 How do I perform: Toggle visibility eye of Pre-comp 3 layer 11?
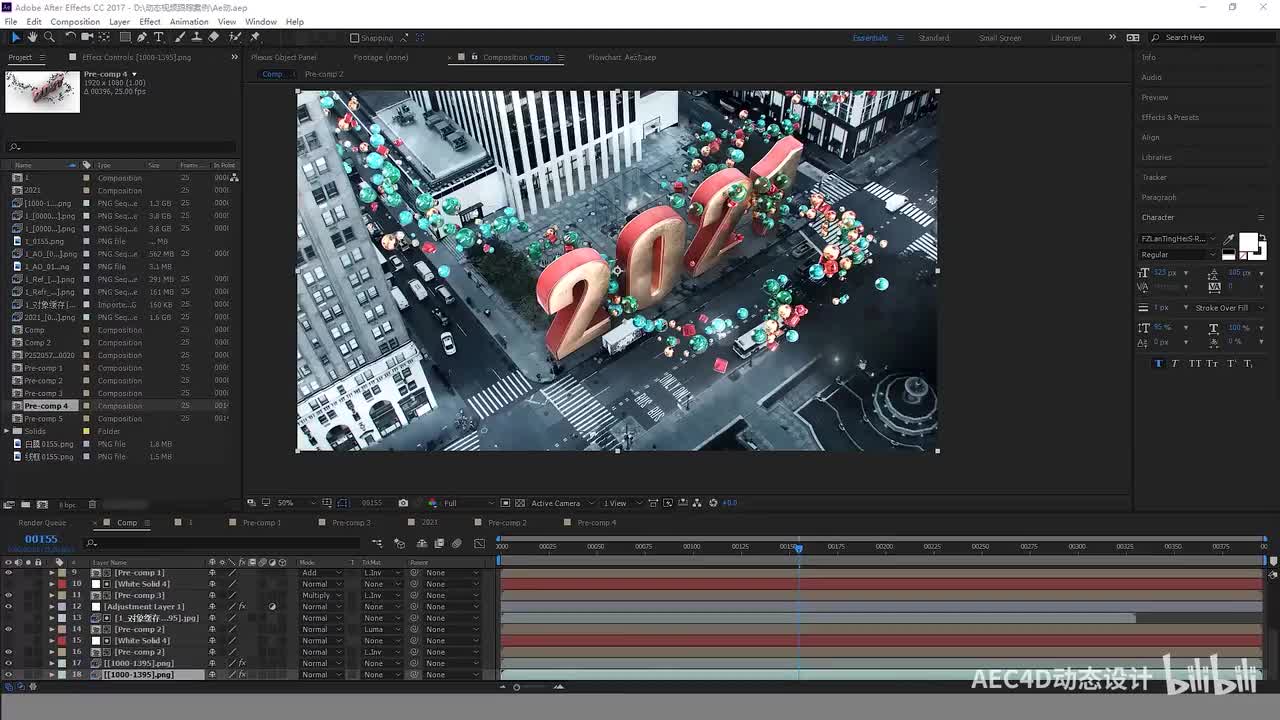point(8,595)
